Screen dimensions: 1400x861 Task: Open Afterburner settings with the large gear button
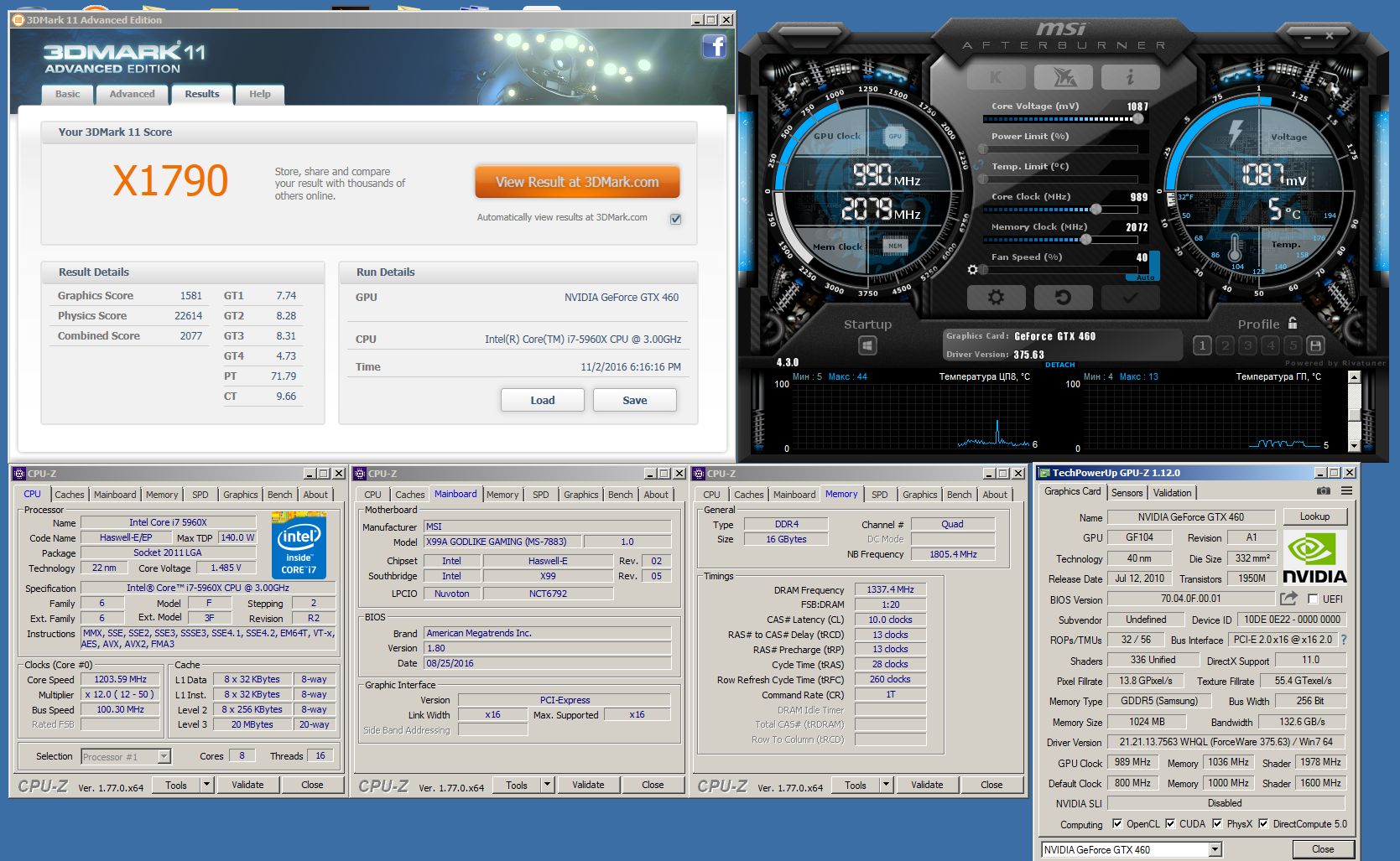(x=996, y=297)
